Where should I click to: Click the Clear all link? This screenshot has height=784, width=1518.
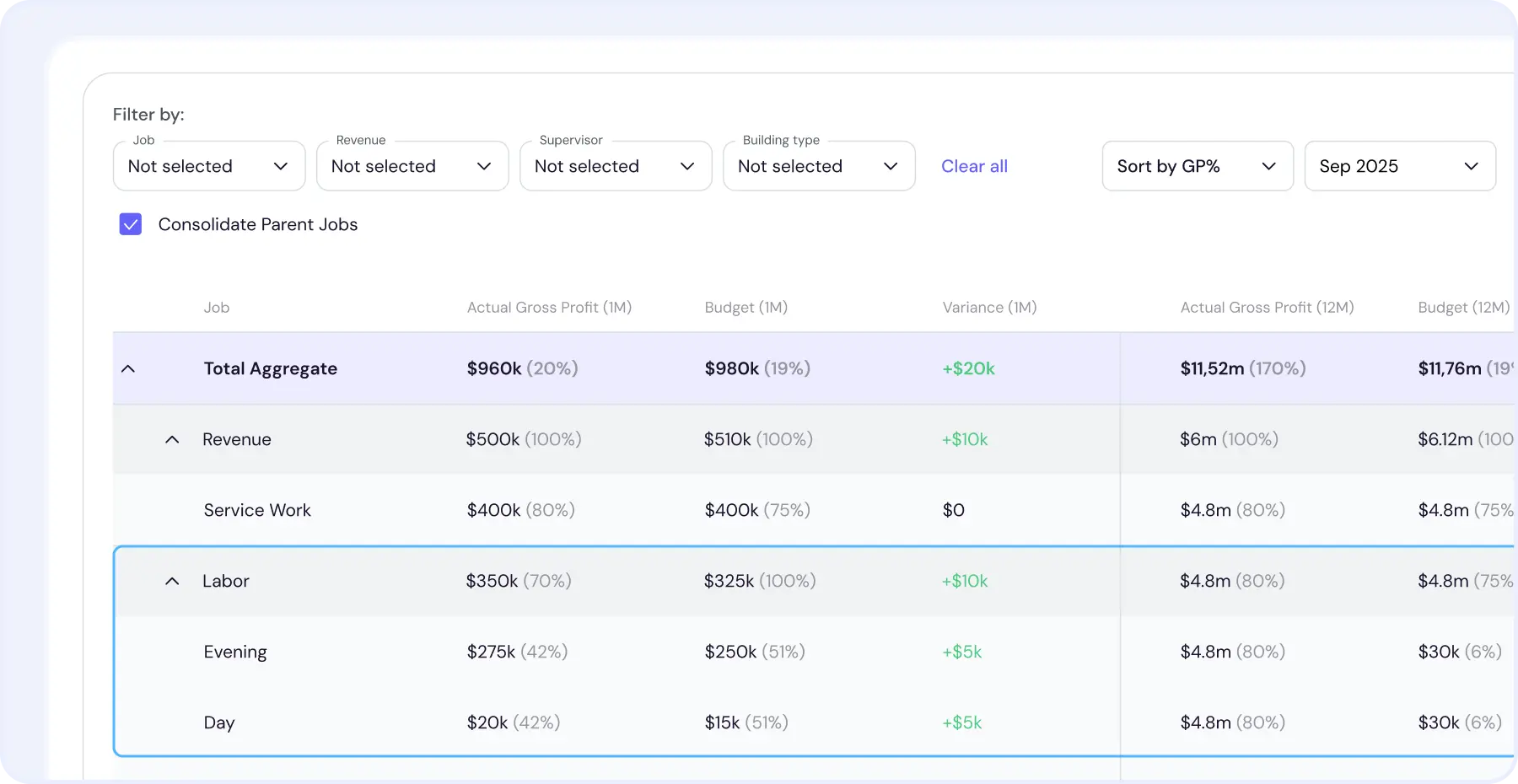(x=973, y=166)
